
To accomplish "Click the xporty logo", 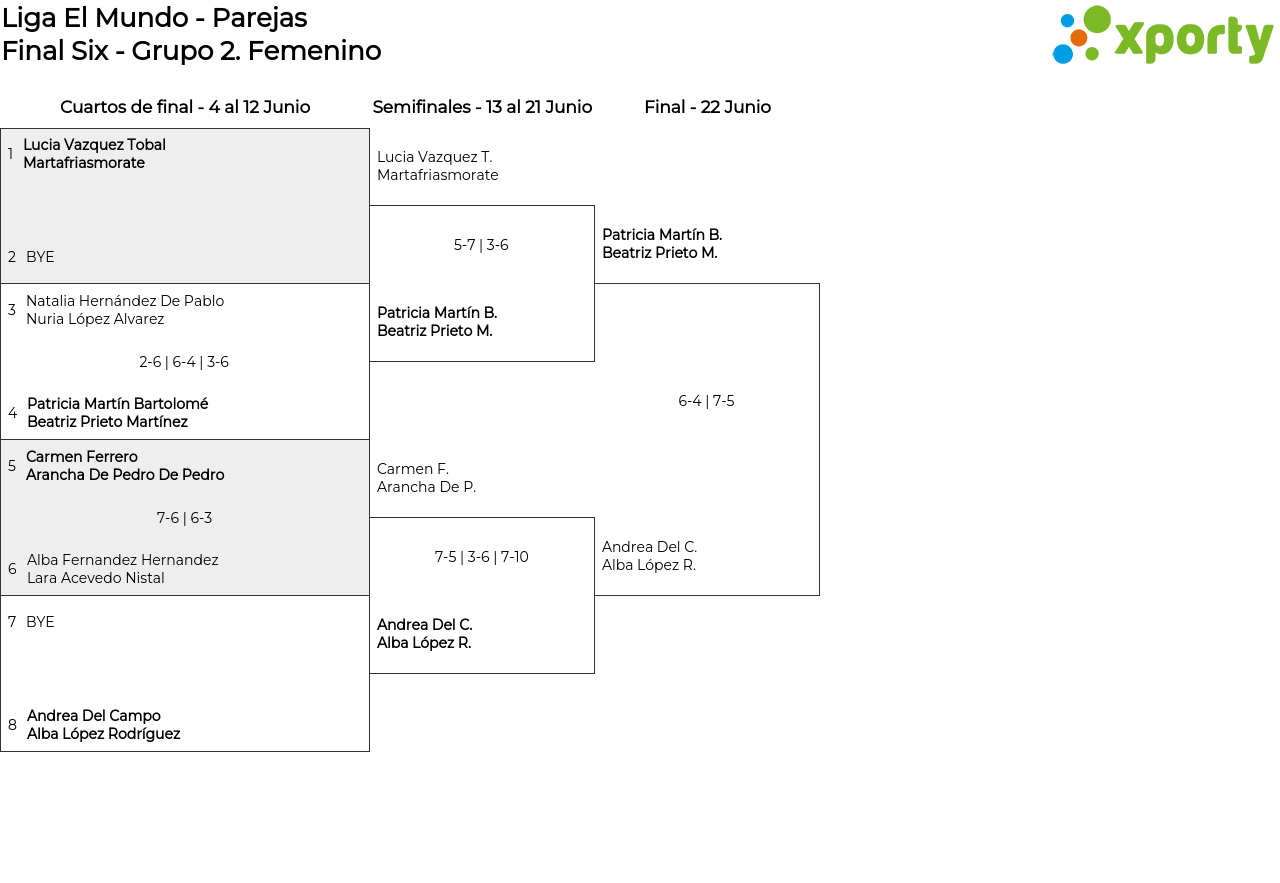I will [1162, 36].
